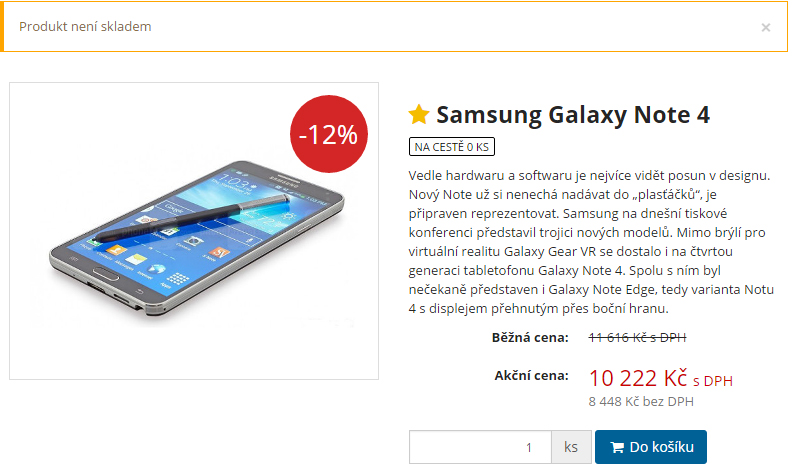The width and height of the screenshot is (800, 470).
Task: Click the 'NA CESTĚ 0 KS' availability badge
Action: [x=453, y=147]
